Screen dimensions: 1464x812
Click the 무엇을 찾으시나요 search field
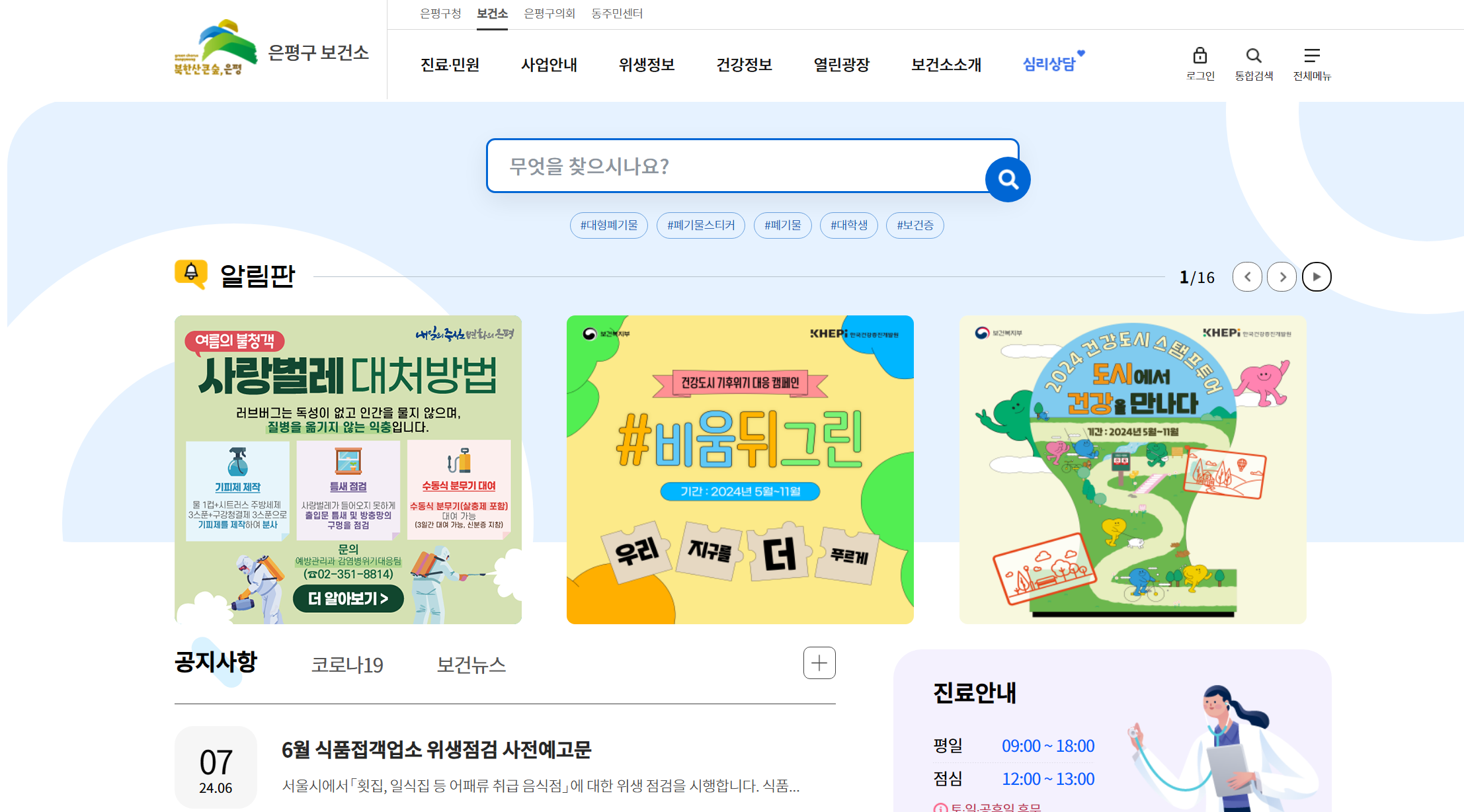(x=737, y=166)
